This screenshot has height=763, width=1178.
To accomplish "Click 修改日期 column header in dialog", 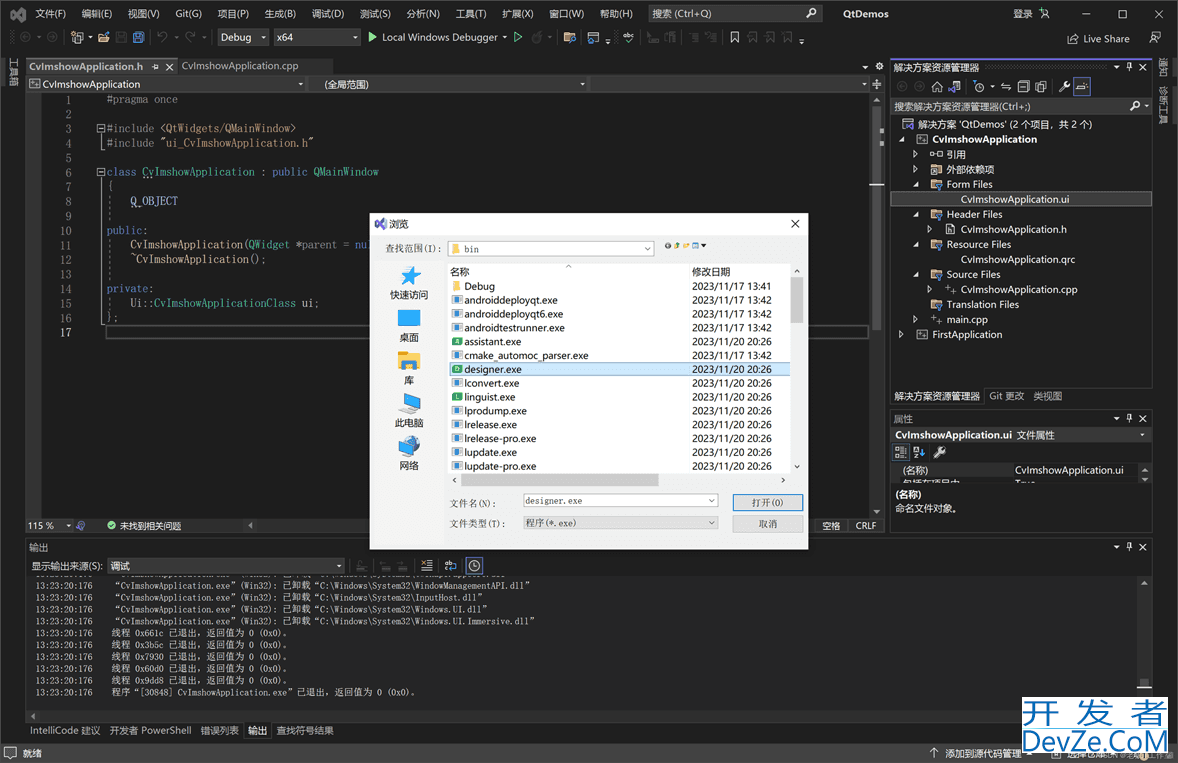I will (x=711, y=272).
